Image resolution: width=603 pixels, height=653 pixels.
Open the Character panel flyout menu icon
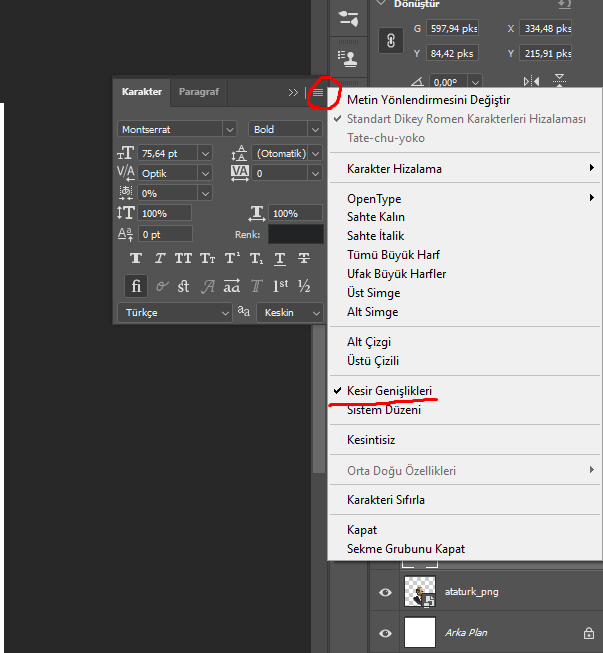318,92
